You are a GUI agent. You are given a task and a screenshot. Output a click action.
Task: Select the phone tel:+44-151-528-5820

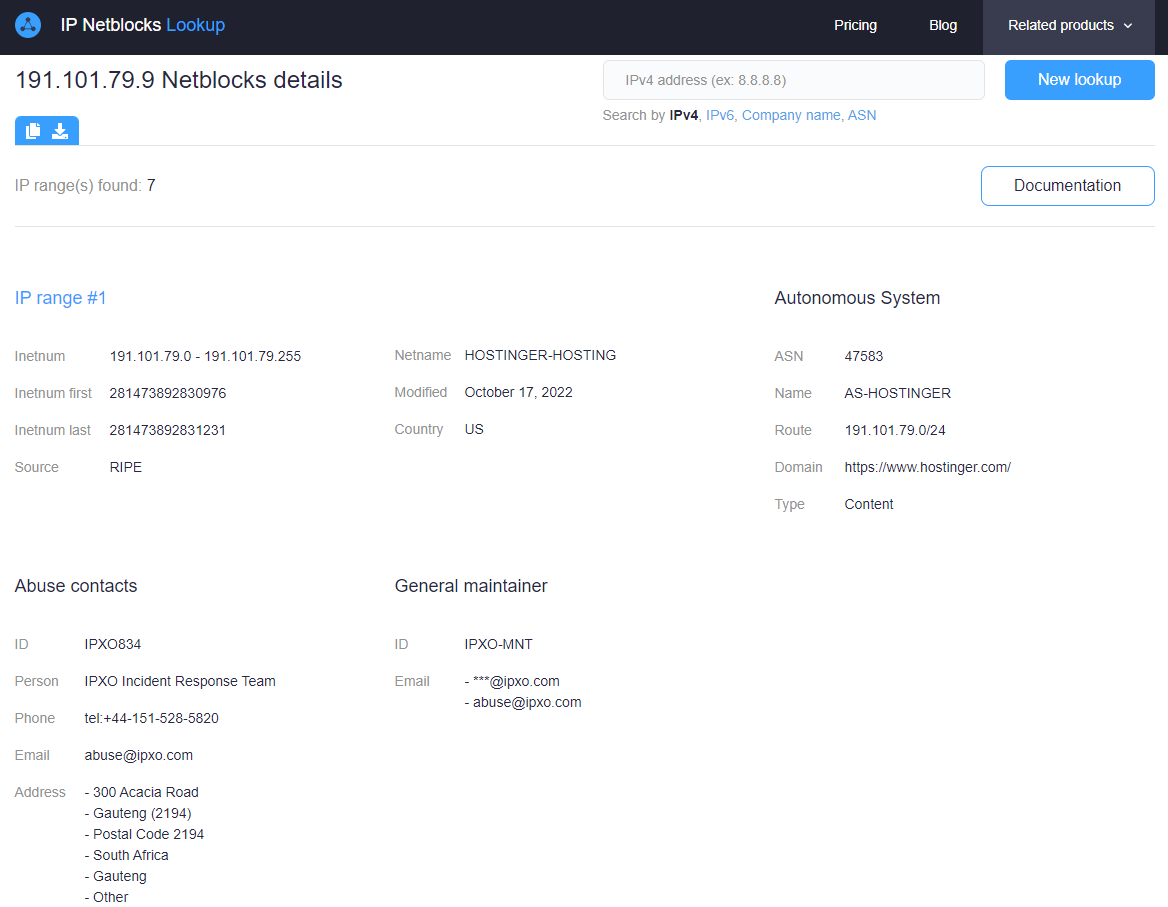click(151, 719)
